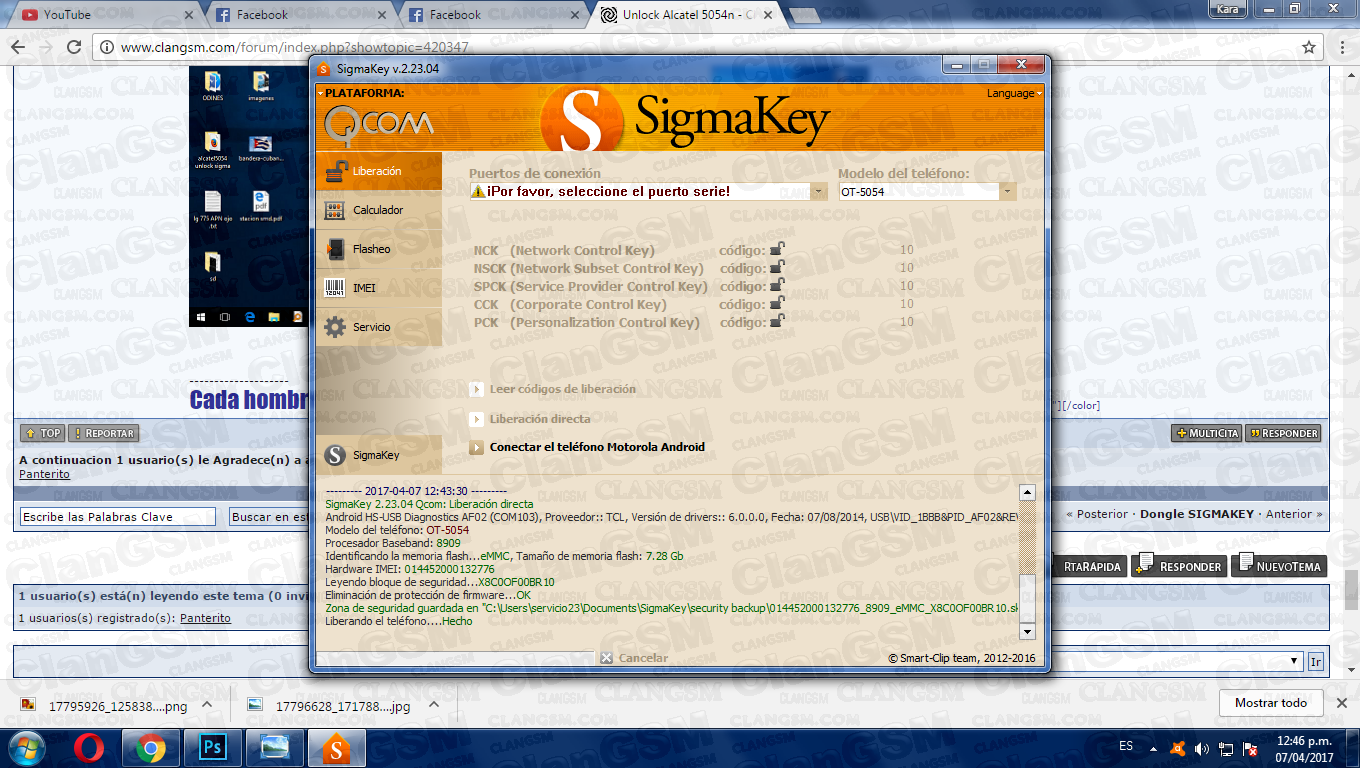This screenshot has height=768, width=1360.
Task: Expand the Modelo del teléfono OT-5054 dropdown
Action: click(x=1007, y=192)
